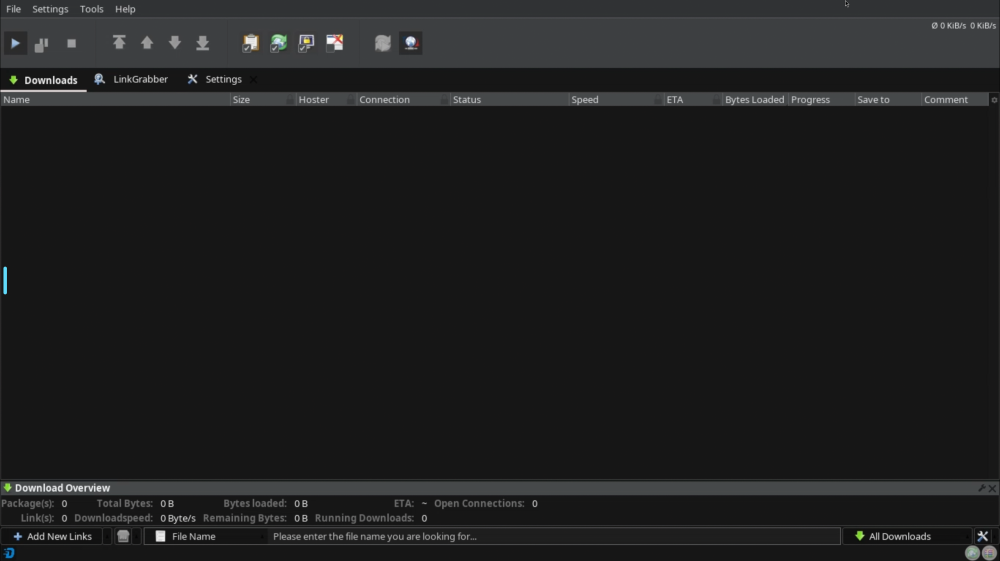
Task: Toggle lock on the Connection column width
Action: click(444, 99)
